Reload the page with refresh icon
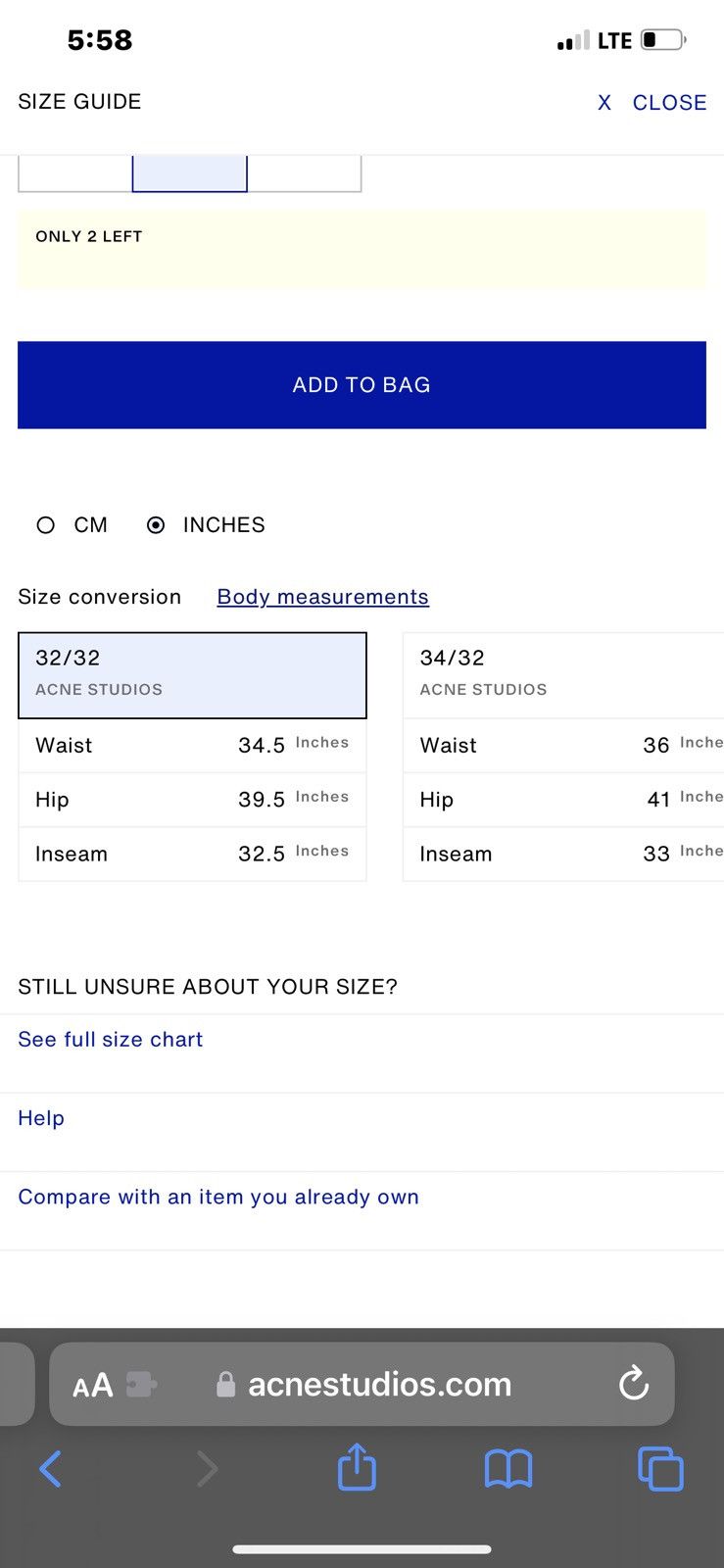 (x=634, y=1383)
